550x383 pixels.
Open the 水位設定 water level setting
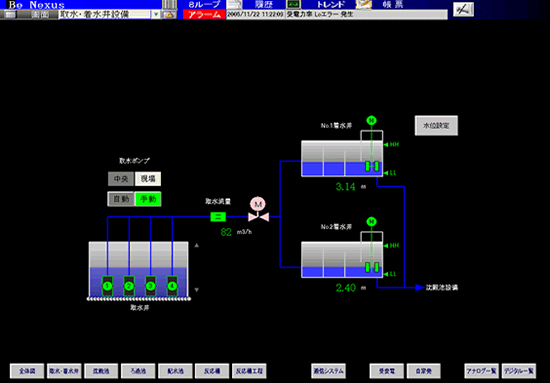point(436,126)
